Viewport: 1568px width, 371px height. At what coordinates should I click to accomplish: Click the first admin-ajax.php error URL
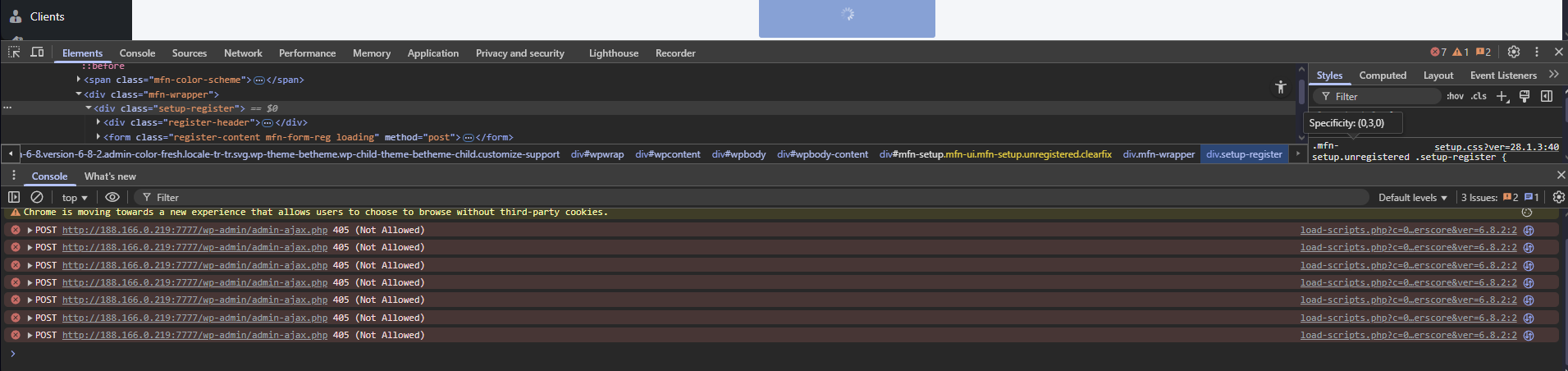pyautogui.click(x=194, y=231)
